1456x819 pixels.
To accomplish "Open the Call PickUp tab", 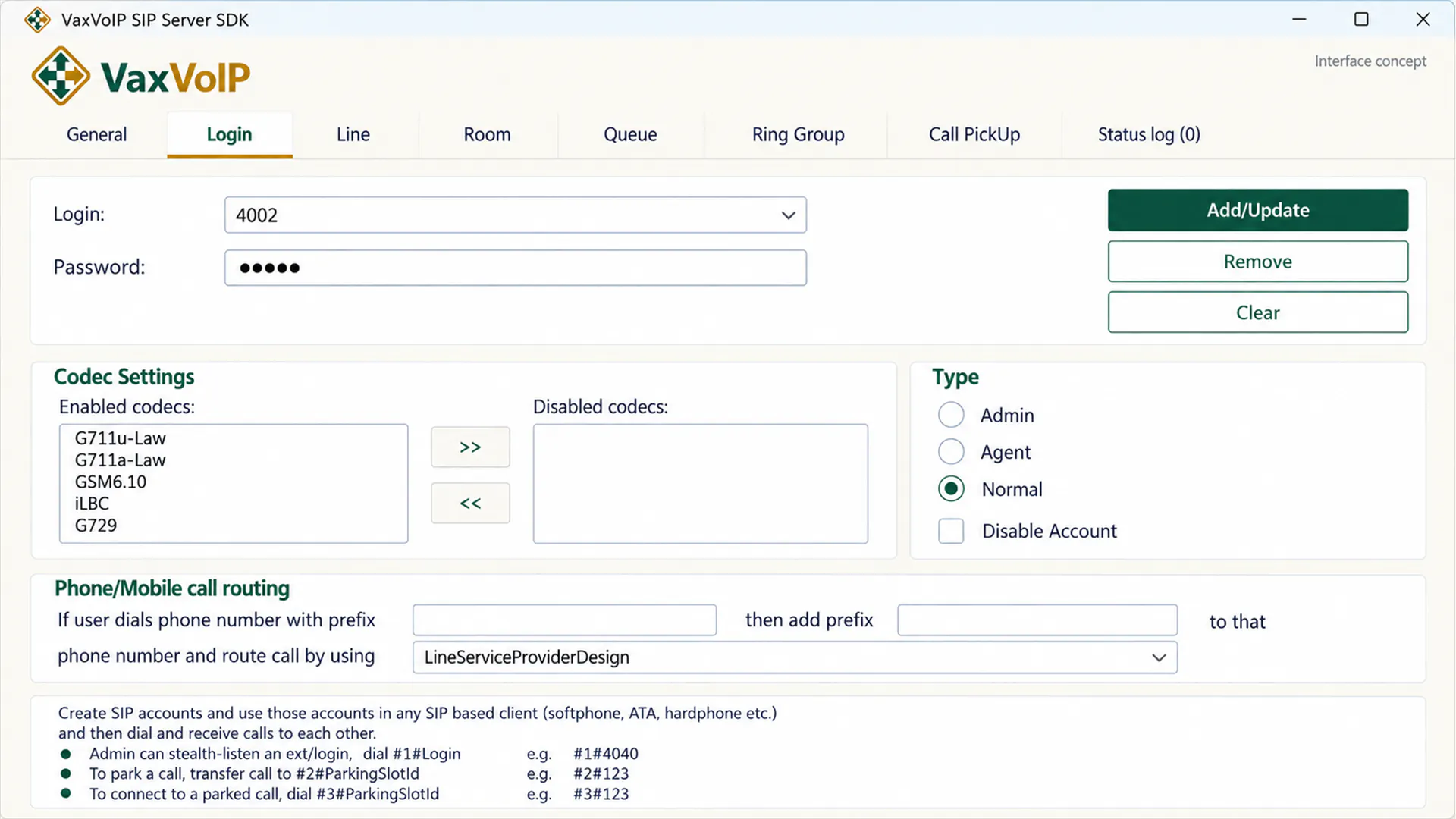I will (974, 134).
